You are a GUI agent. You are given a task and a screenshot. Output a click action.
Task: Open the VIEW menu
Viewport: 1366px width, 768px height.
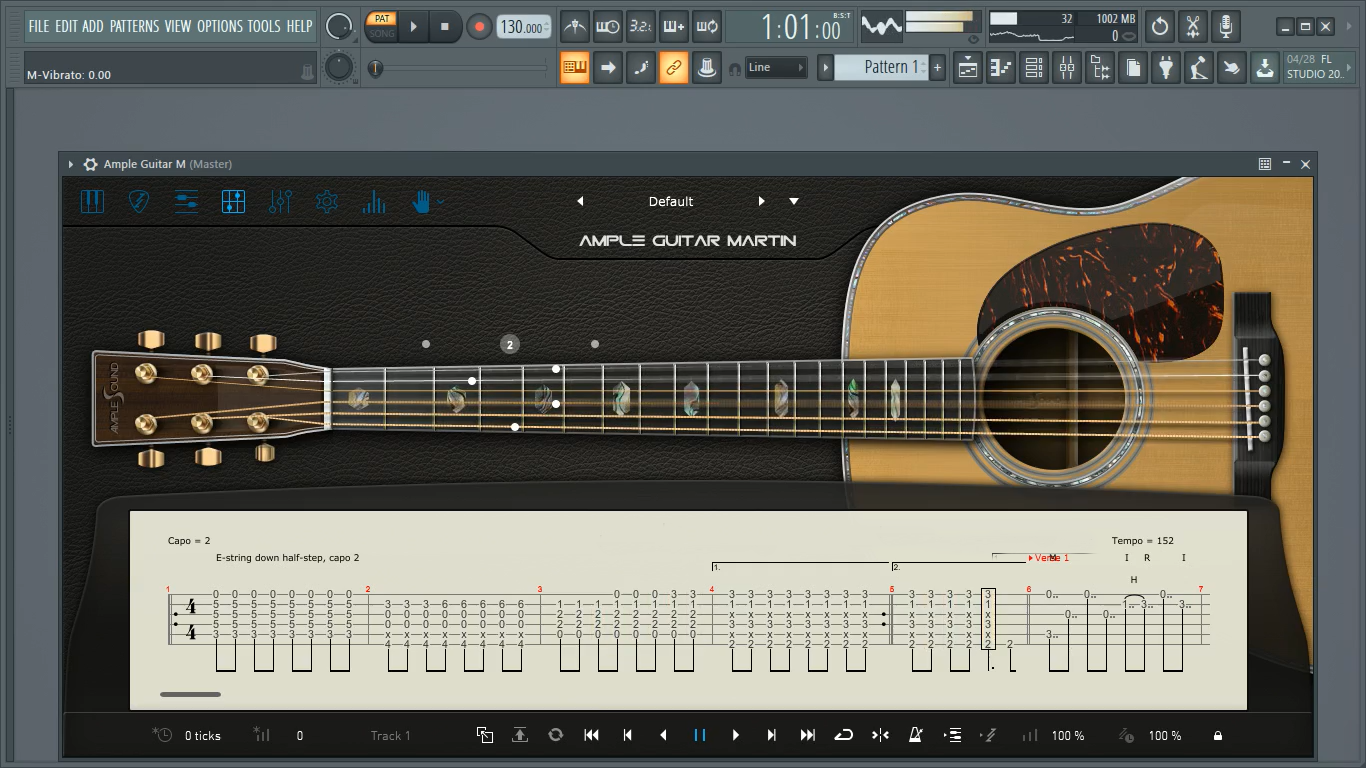178,26
